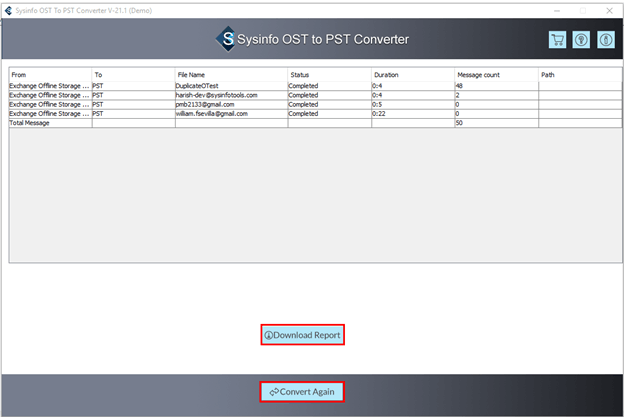Click the File Name column header

click(x=231, y=75)
